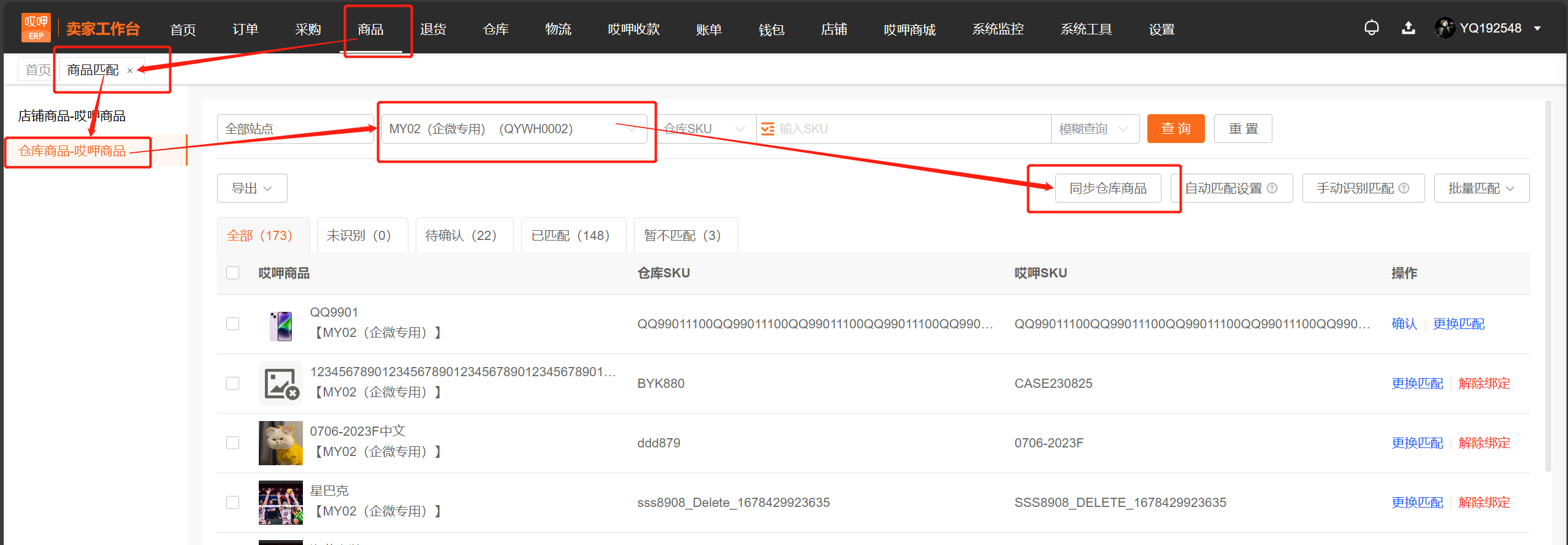Click the SKU batch input icon
This screenshot has height=545, width=1568.
pos(767,129)
